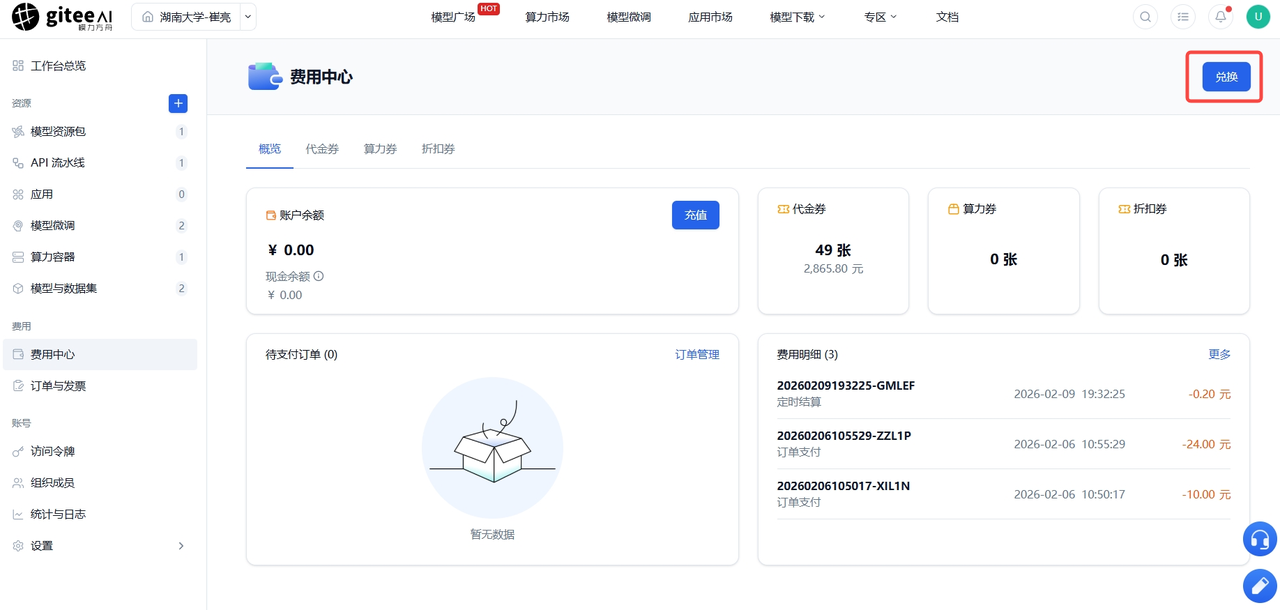1280x610 pixels.
Task: Click the -24.00 元 amount
Action: click(1205, 444)
